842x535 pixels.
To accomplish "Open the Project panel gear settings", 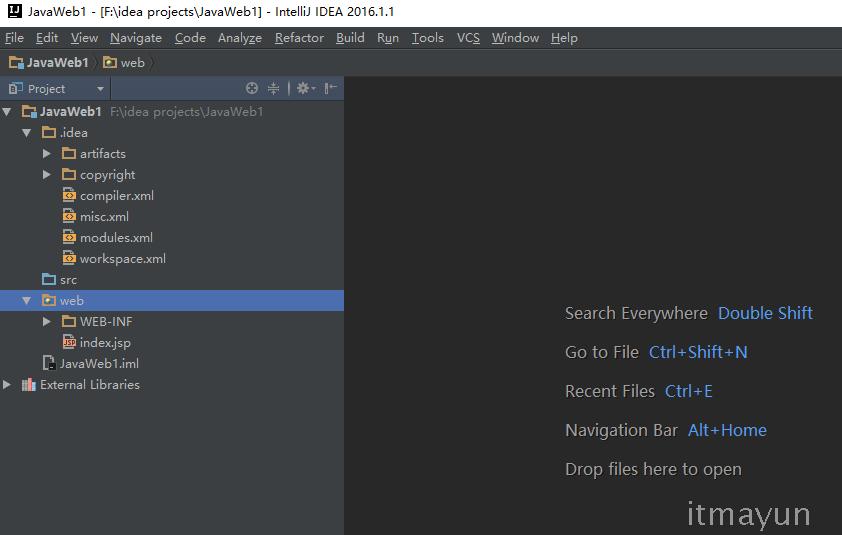I will pos(306,88).
